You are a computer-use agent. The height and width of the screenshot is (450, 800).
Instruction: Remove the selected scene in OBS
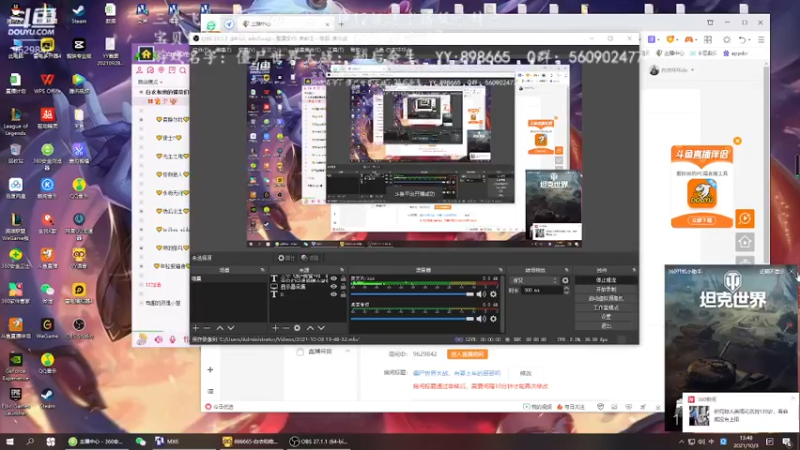click(x=207, y=328)
